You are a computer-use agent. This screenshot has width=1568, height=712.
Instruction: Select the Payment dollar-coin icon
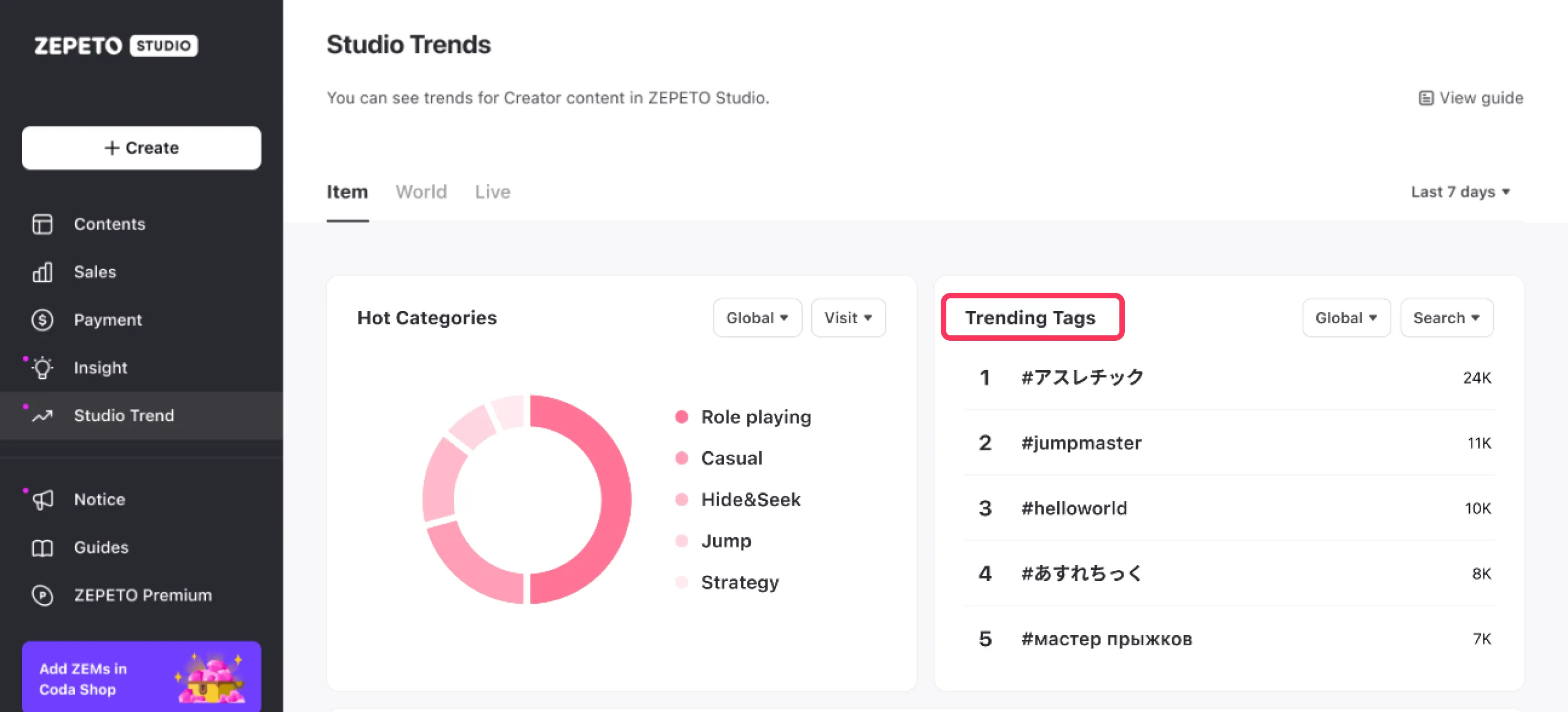click(42, 320)
